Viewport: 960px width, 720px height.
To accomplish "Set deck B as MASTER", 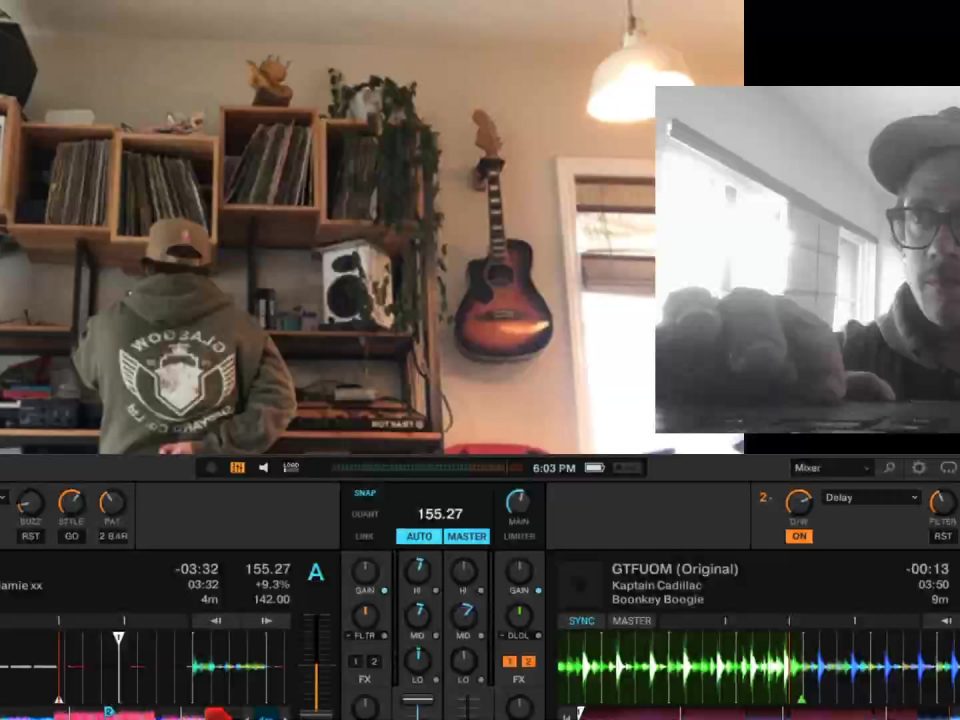I will 632,621.
